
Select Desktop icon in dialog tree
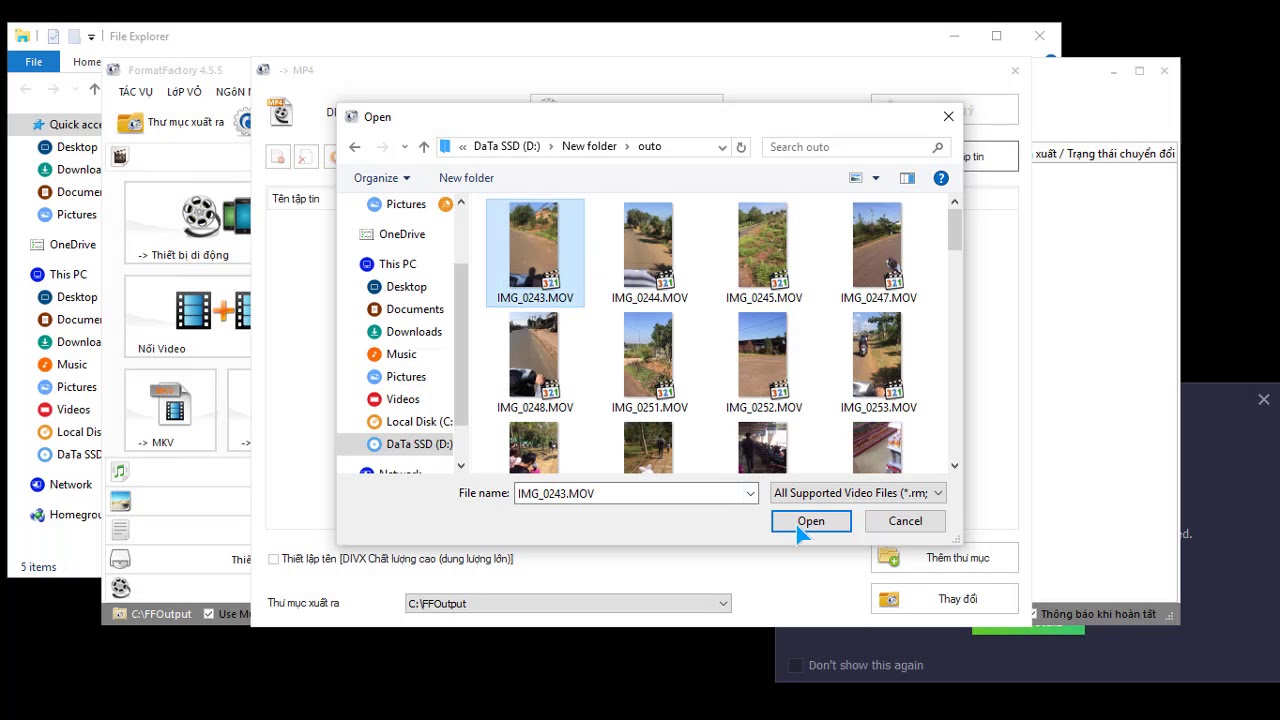[x=376, y=286]
